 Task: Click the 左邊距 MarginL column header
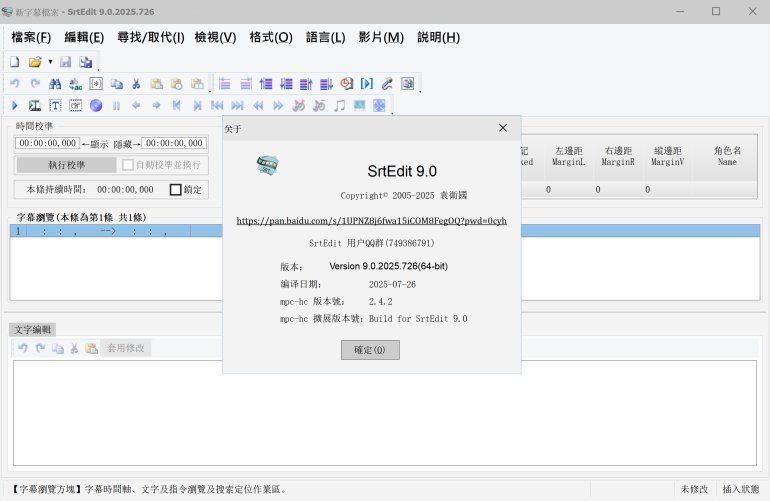[568, 156]
